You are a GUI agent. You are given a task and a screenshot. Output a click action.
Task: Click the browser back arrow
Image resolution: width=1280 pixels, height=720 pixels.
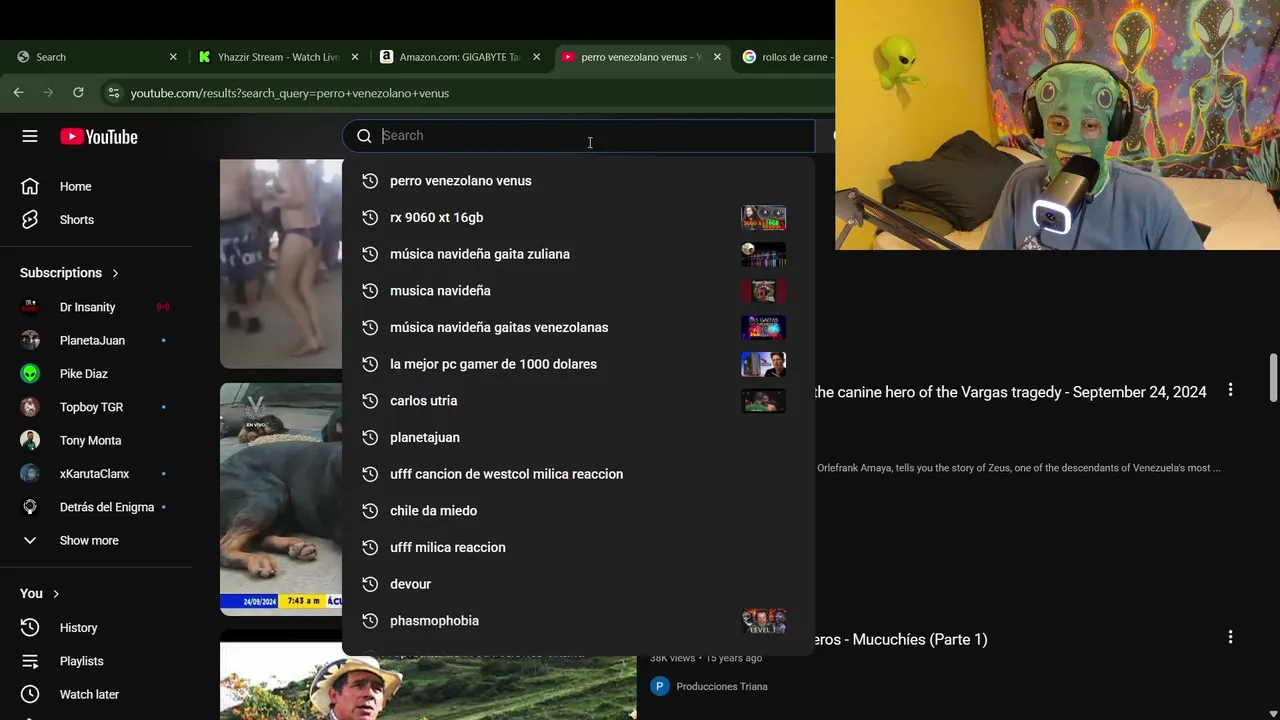(18, 92)
